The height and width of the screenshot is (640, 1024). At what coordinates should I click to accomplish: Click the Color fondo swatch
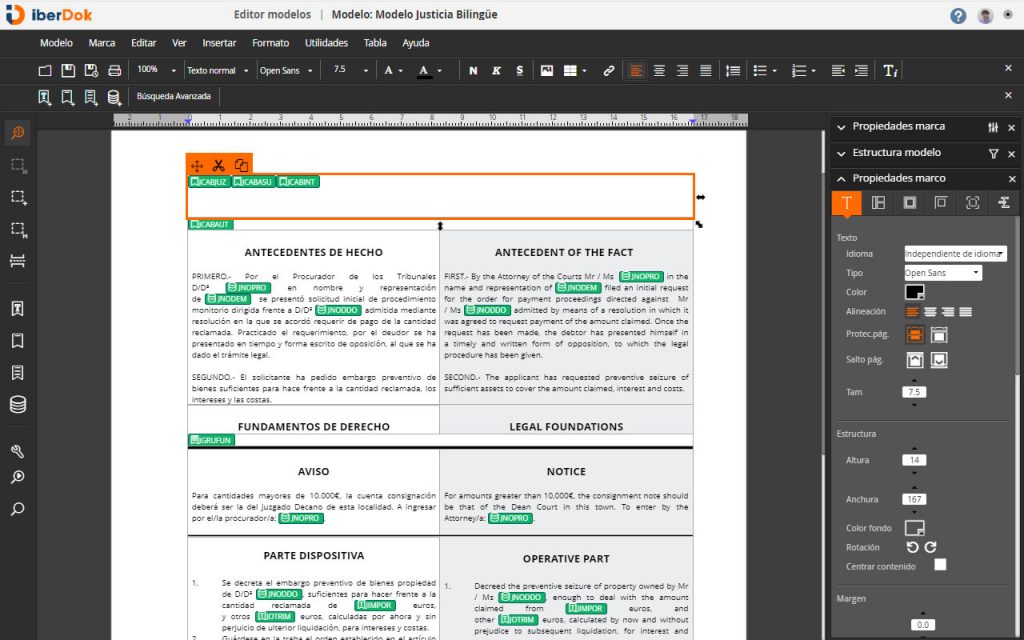[914, 528]
